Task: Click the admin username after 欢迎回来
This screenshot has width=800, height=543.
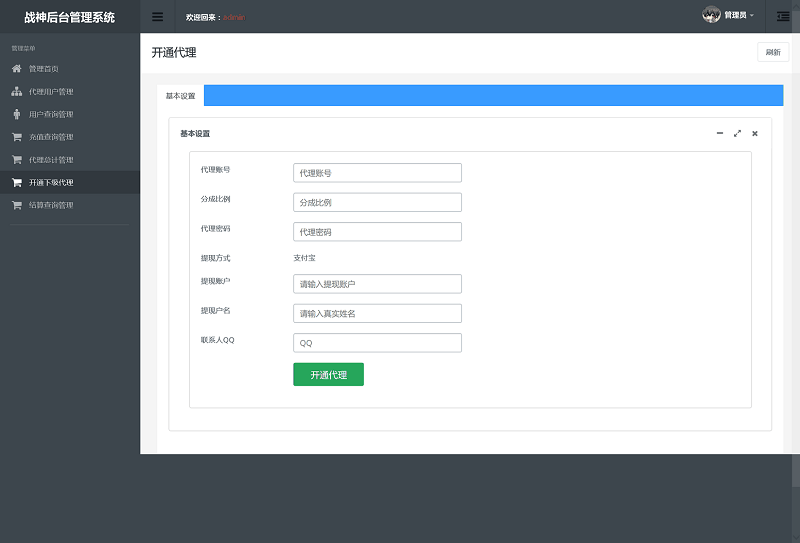Action: click(234, 17)
